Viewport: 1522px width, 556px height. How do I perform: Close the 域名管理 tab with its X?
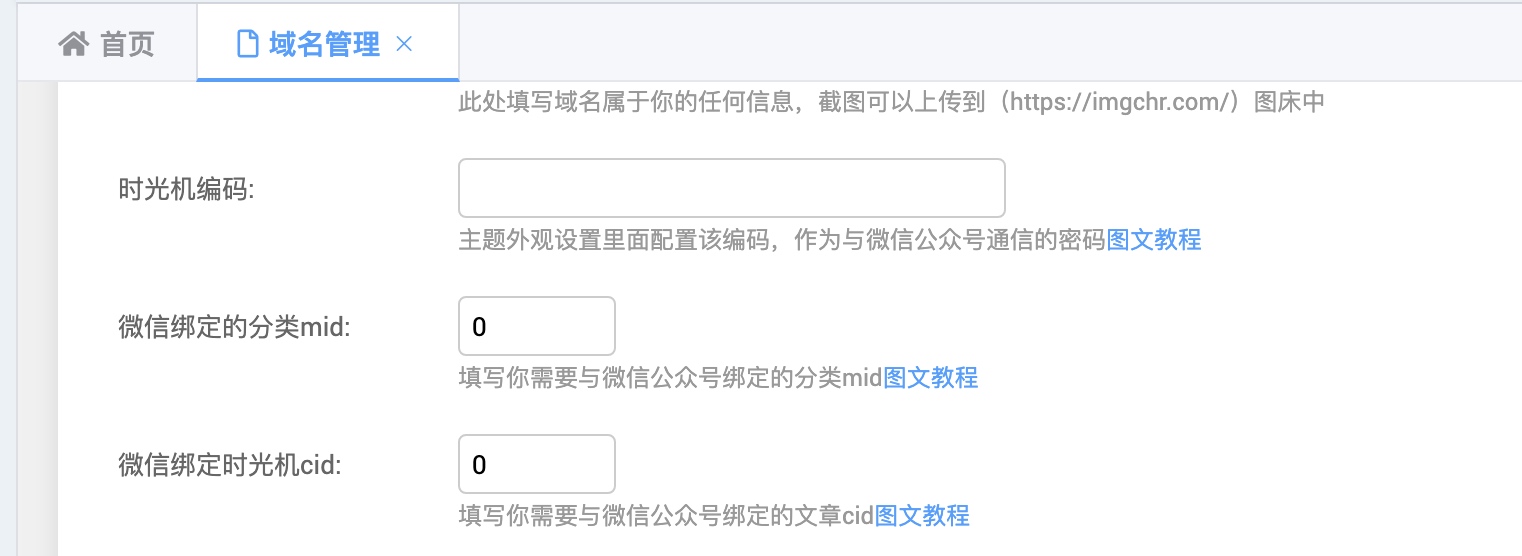[405, 44]
